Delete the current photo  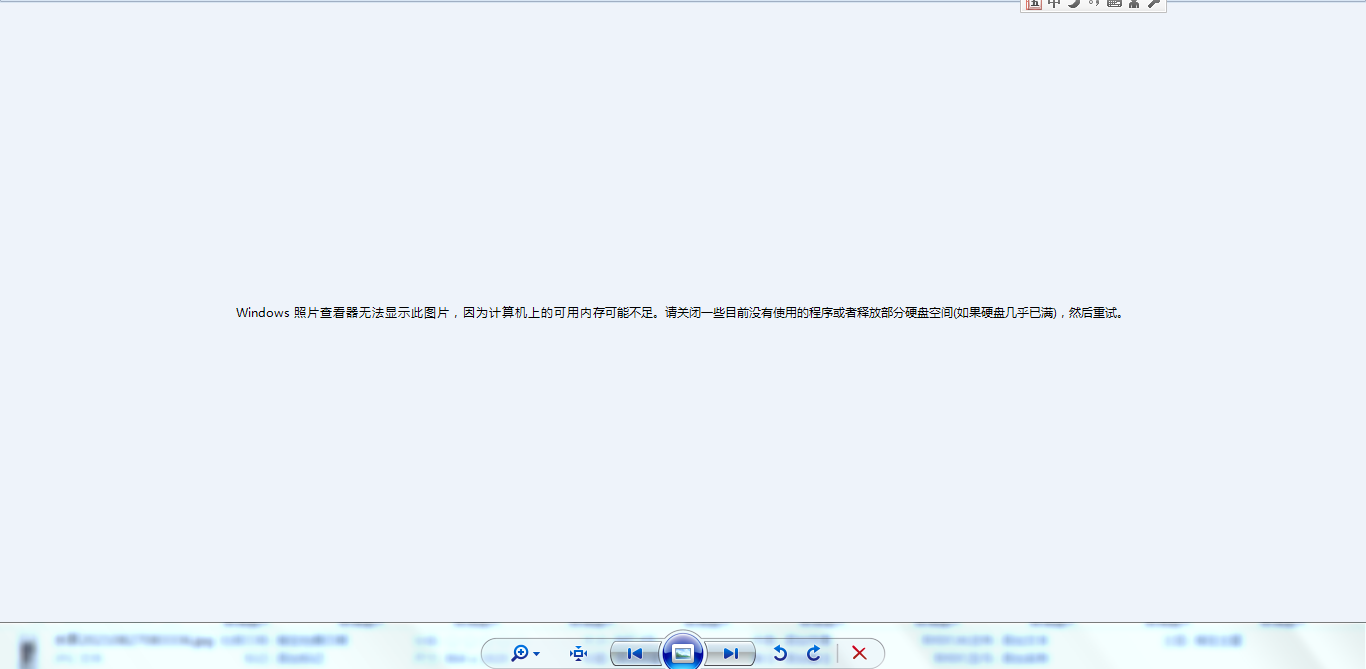coord(859,653)
